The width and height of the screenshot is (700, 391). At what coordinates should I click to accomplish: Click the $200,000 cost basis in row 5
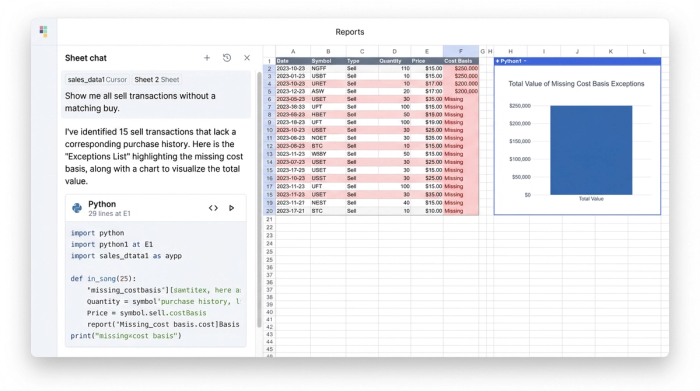coord(461,91)
